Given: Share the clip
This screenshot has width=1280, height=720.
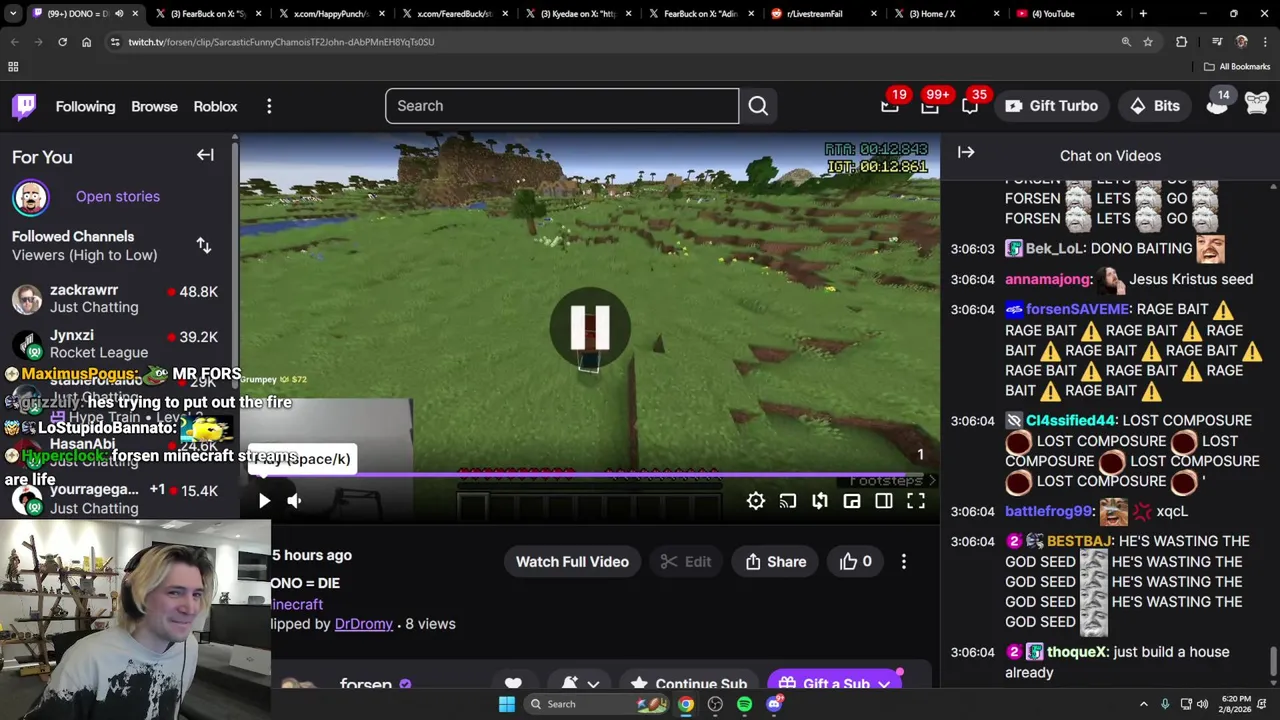Looking at the screenshot, I should point(776,562).
